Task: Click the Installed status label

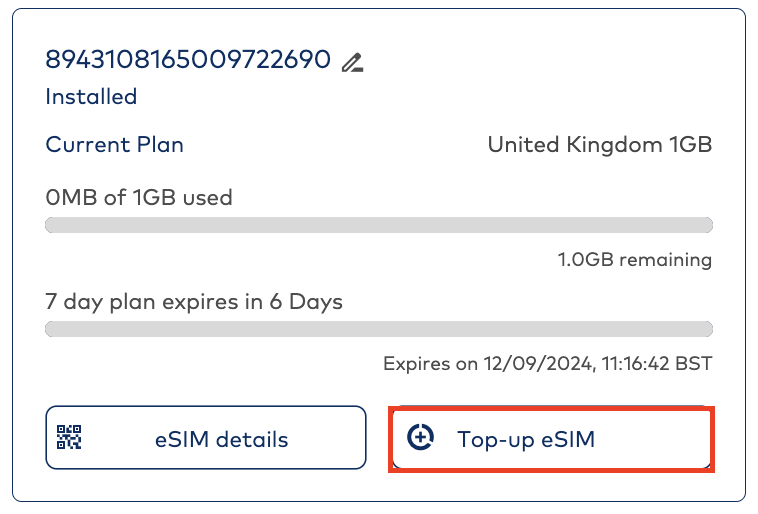Action: click(x=91, y=97)
